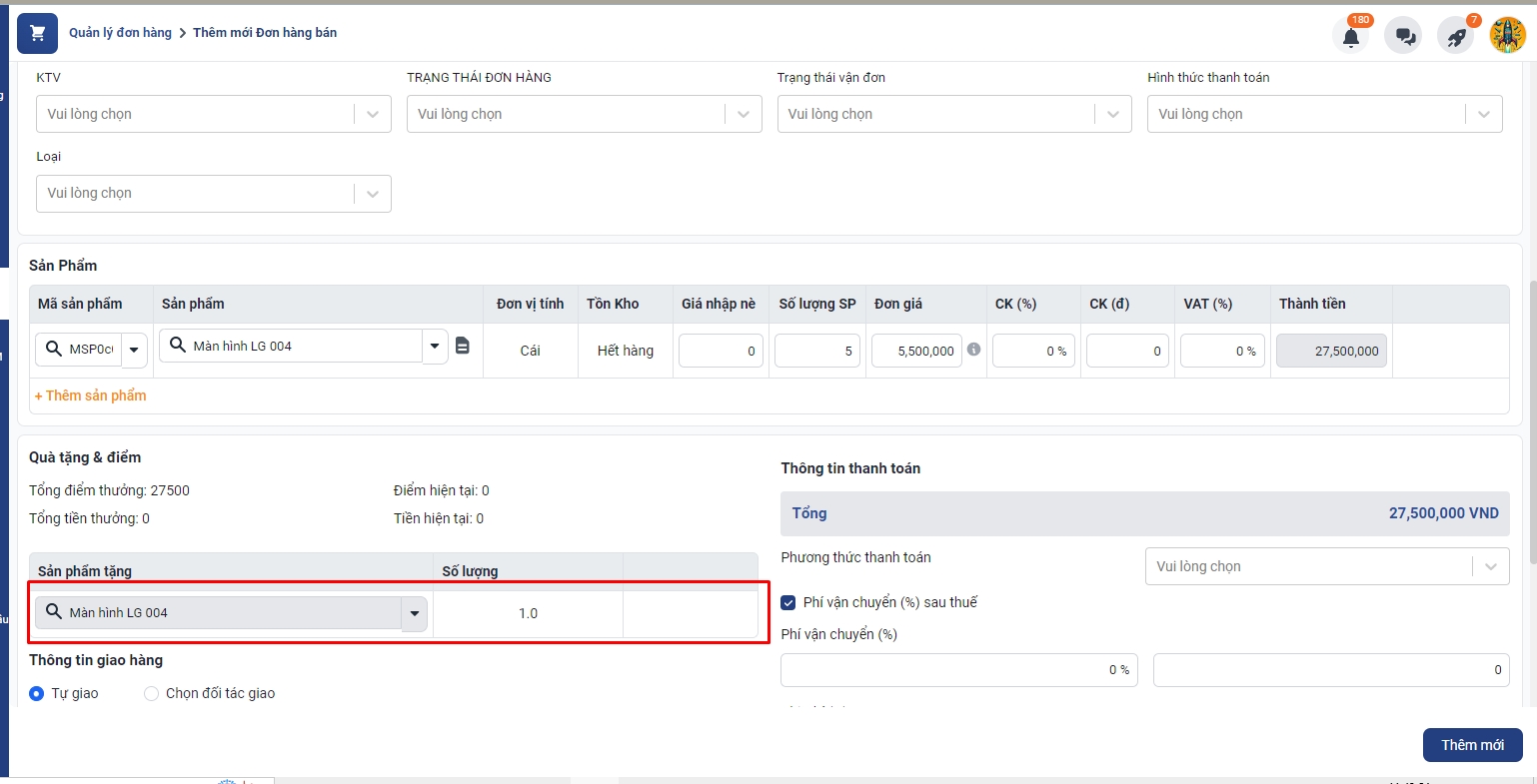This screenshot has height=784, width=1537.
Task: Click the info icon next to Đơn giá
Action: (x=973, y=350)
